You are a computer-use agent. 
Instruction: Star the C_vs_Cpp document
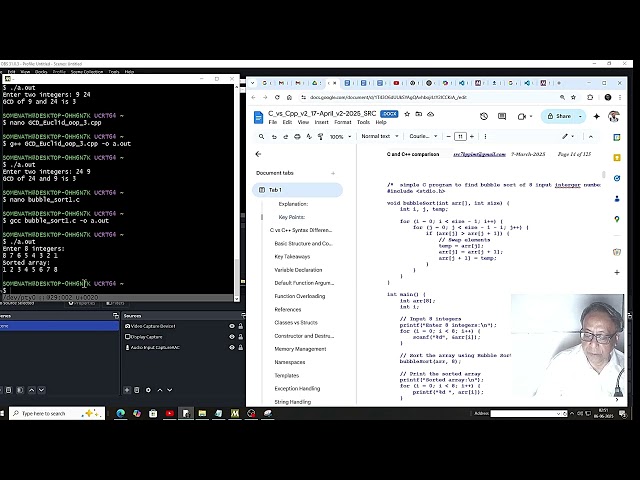pyautogui.click(x=407, y=114)
